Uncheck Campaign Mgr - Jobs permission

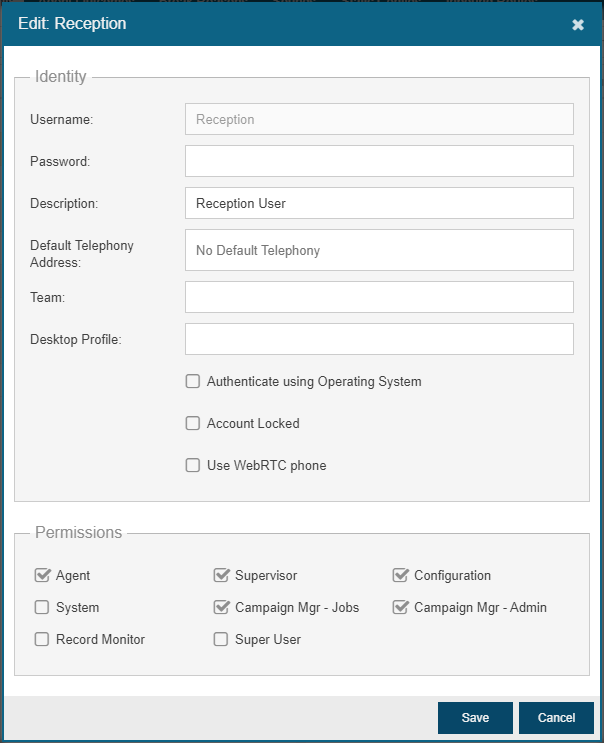tap(221, 607)
